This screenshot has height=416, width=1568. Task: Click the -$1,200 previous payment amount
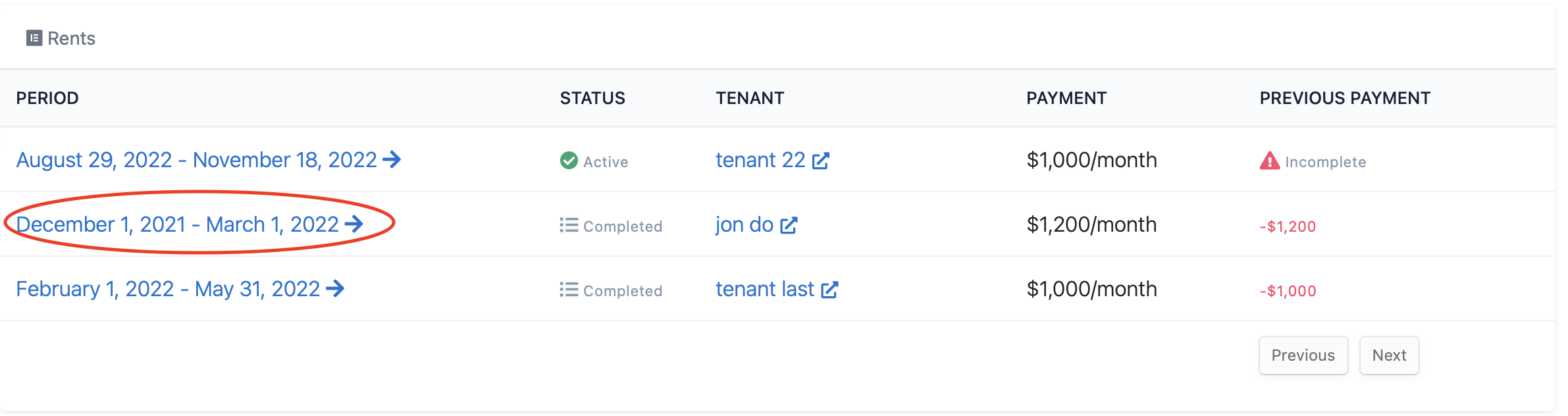tap(1288, 226)
